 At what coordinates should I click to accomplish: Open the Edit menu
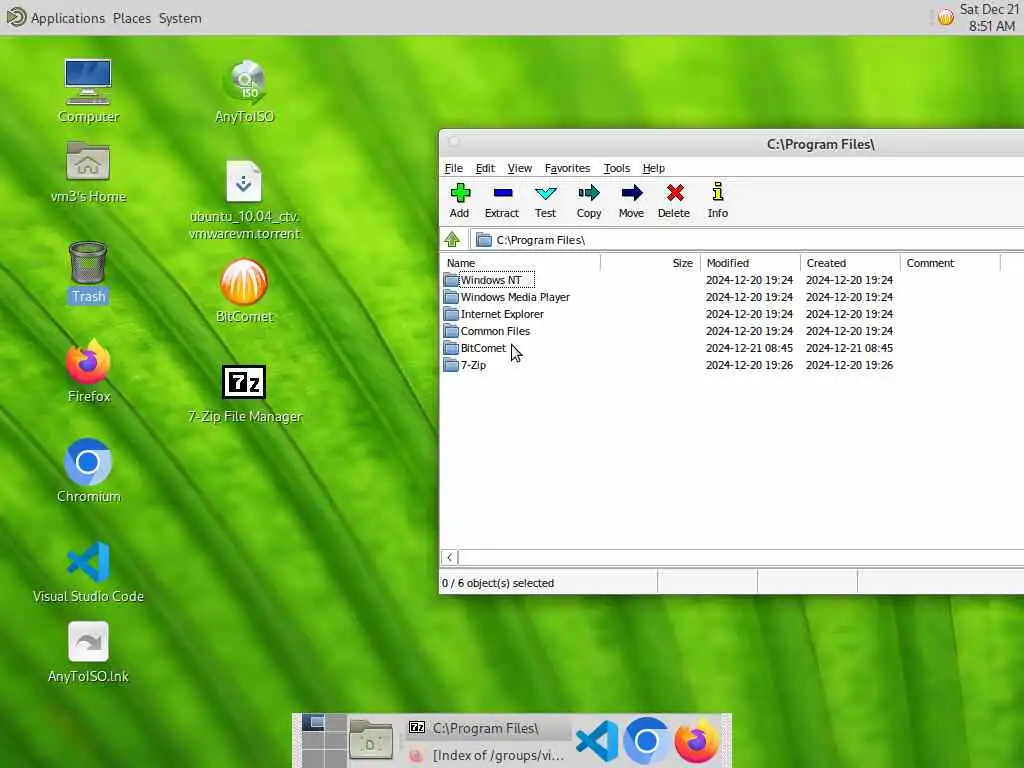(485, 168)
